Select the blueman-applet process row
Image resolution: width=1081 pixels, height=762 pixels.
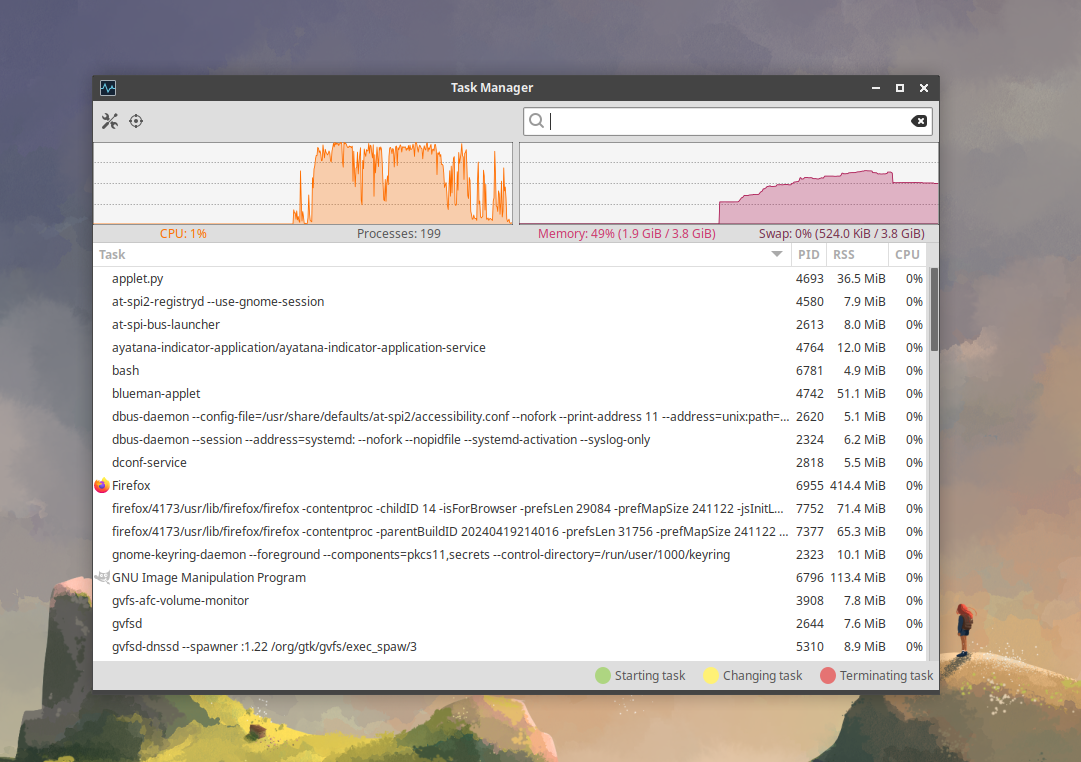click(511, 393)
